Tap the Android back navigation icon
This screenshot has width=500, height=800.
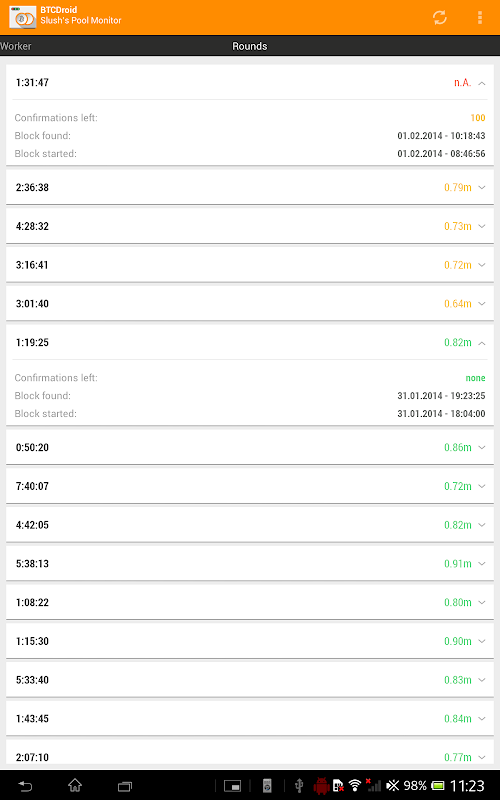click(x=25, y=786)
